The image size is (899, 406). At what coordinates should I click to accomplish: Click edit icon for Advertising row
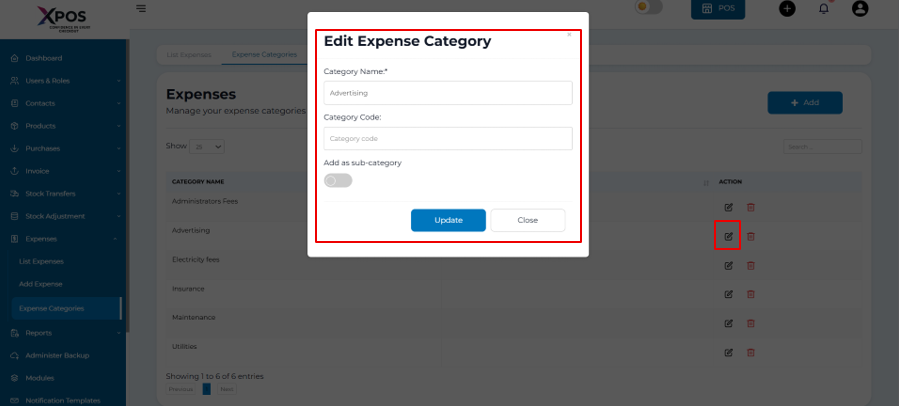728,236
